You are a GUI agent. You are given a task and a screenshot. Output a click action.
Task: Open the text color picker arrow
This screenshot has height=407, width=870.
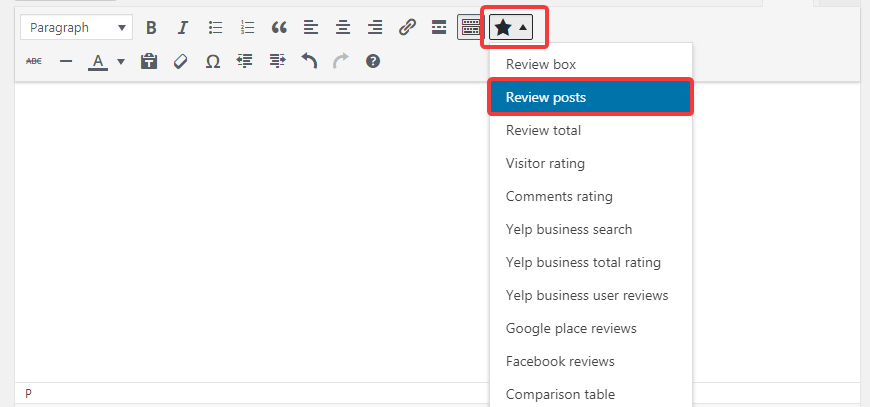(120, 62)
